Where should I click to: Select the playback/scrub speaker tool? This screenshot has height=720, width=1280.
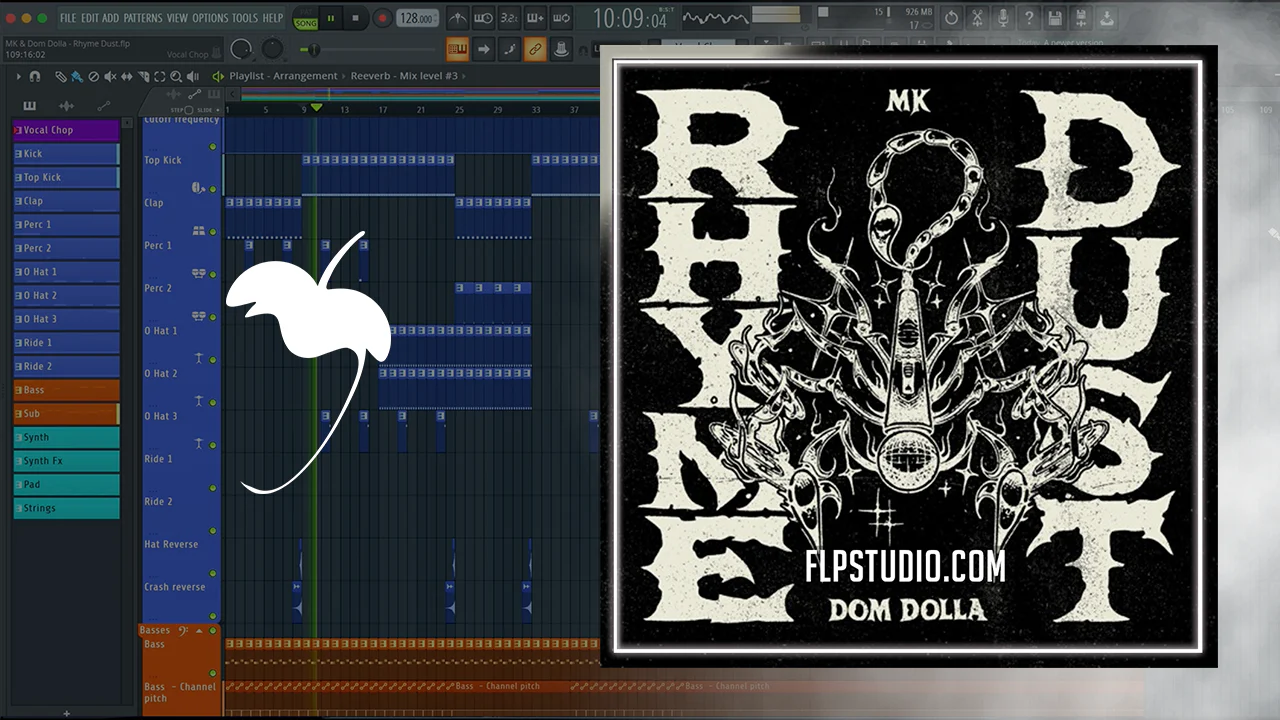[193, 76]
